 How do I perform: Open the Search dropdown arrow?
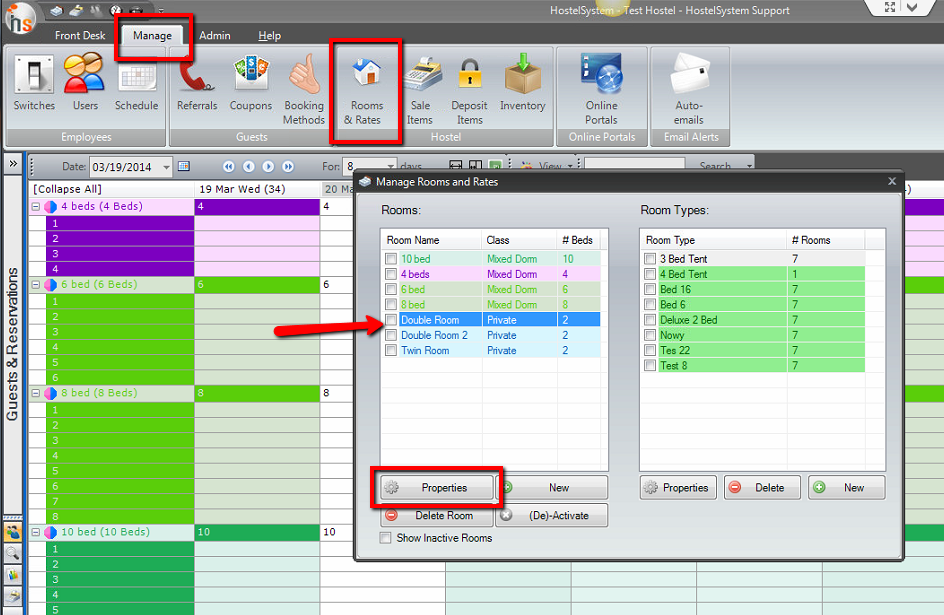[750, 166]
